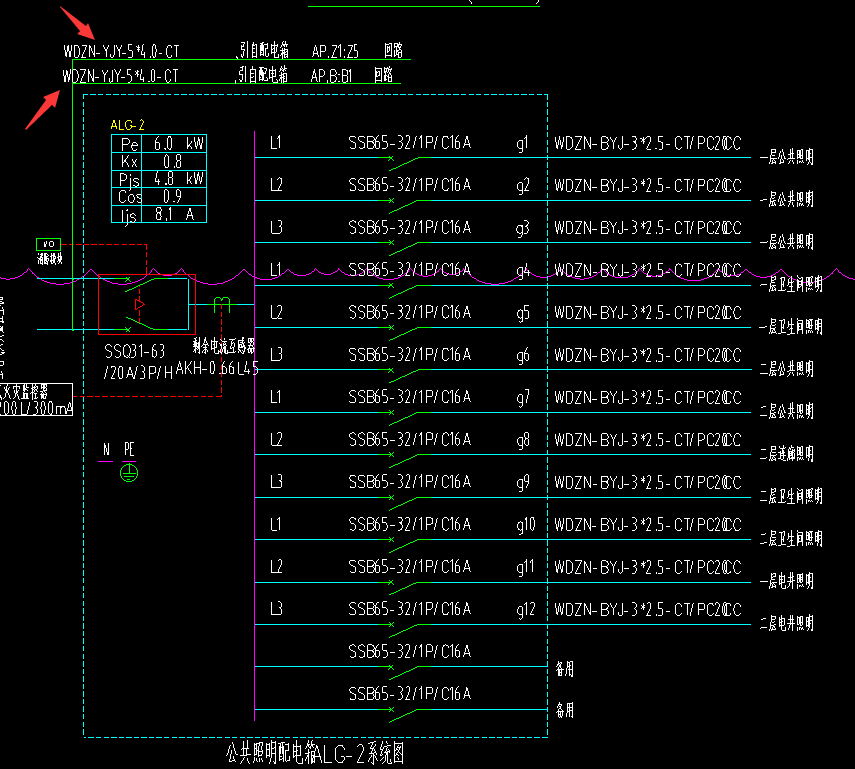Select WDZN-YJY-5*4.0-CT cable label in AP.B:B1 row

pos(120,76)
